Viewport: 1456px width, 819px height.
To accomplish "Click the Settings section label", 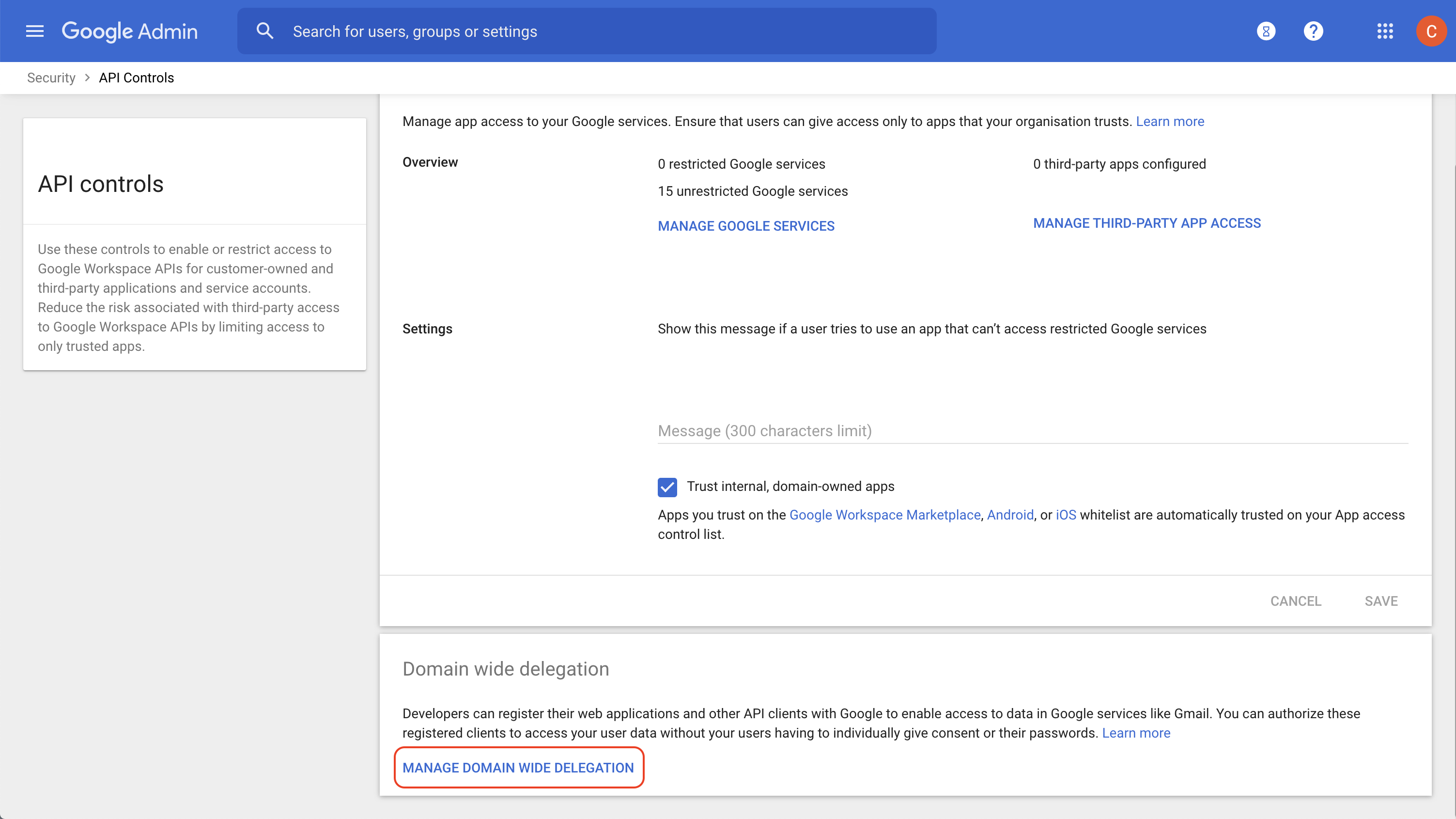I will (427, 329).
